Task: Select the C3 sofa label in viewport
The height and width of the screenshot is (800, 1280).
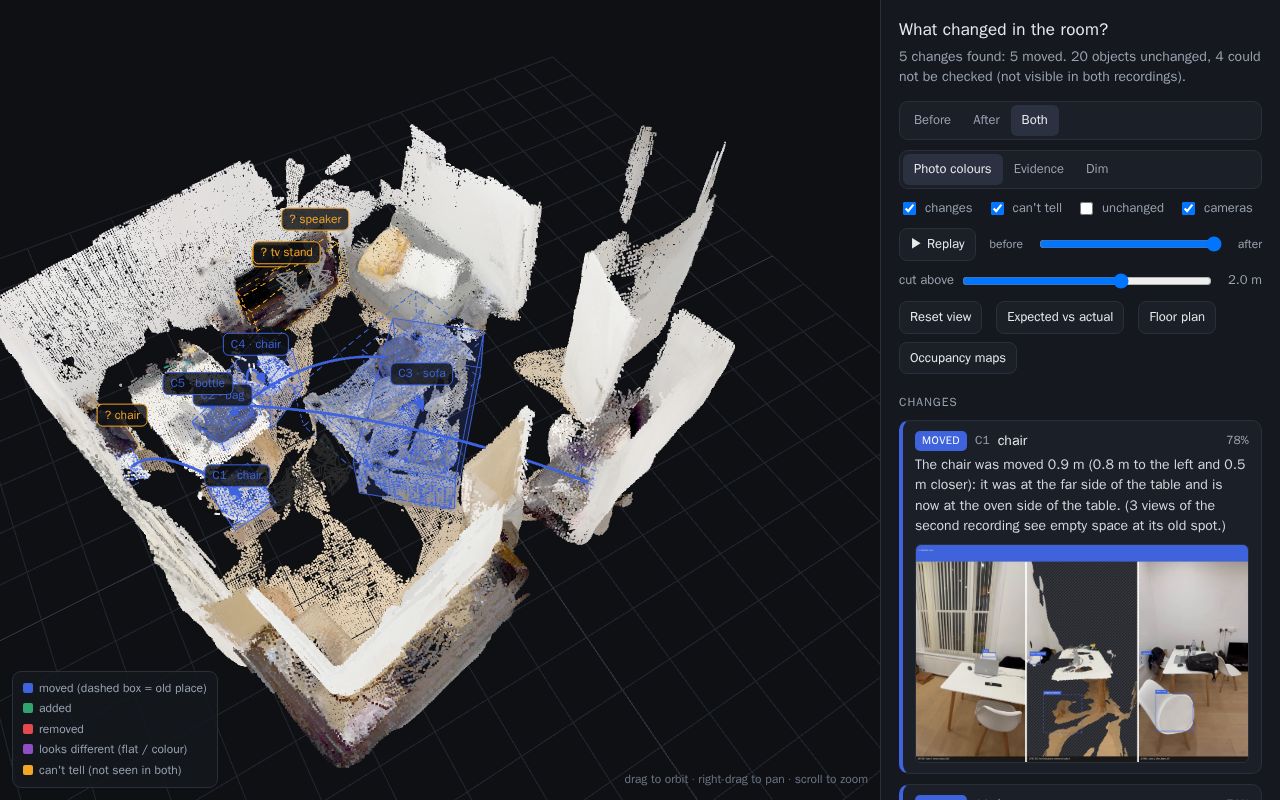Action: 422,373
